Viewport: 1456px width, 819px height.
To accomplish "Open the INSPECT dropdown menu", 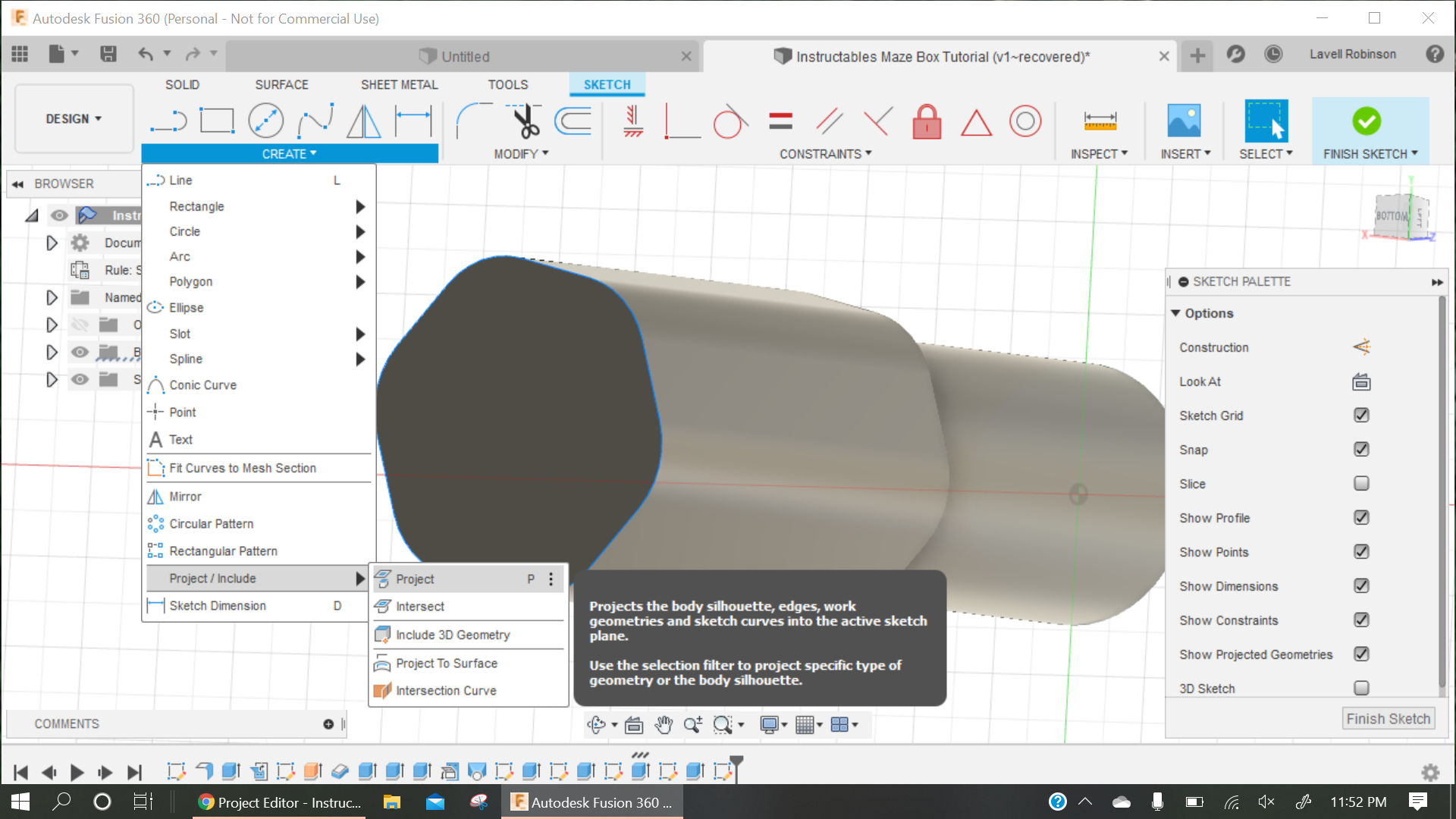I will click(x=1099, y=154).
